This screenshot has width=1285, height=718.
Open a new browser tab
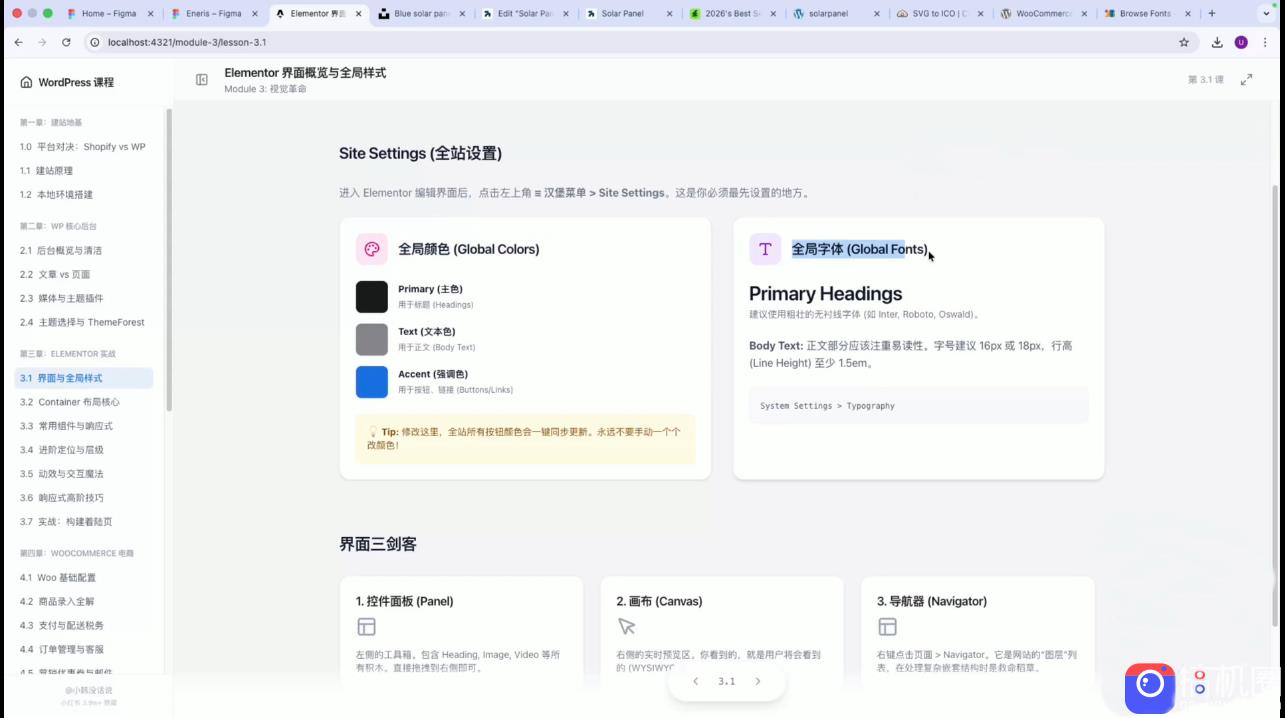point(1212,14)
